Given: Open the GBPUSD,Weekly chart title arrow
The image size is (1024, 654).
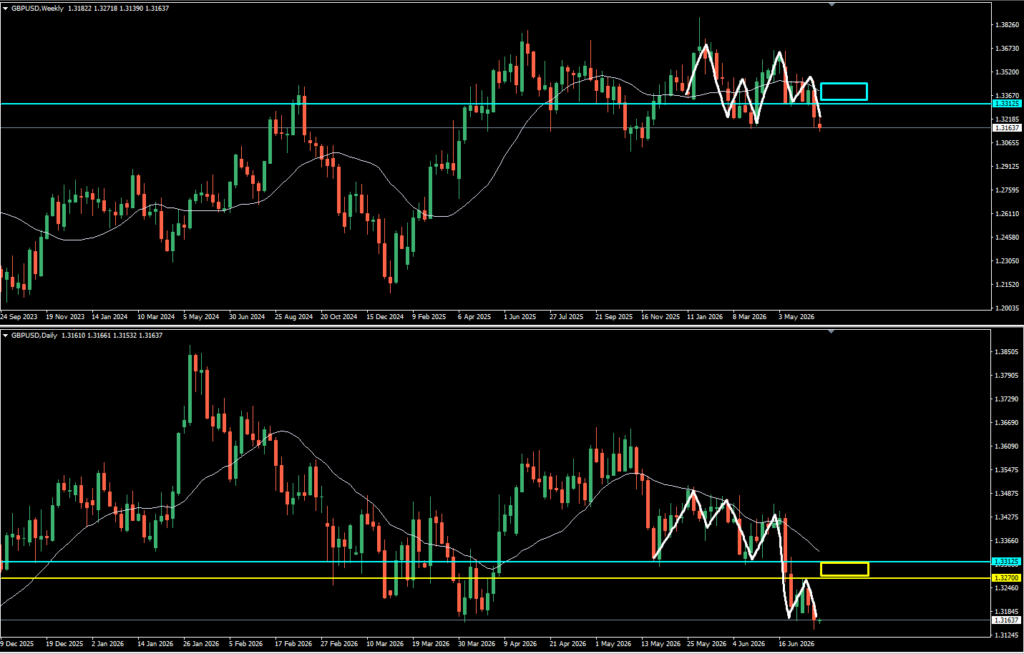Looking at the screenshot, I should (x=6, y=8).
